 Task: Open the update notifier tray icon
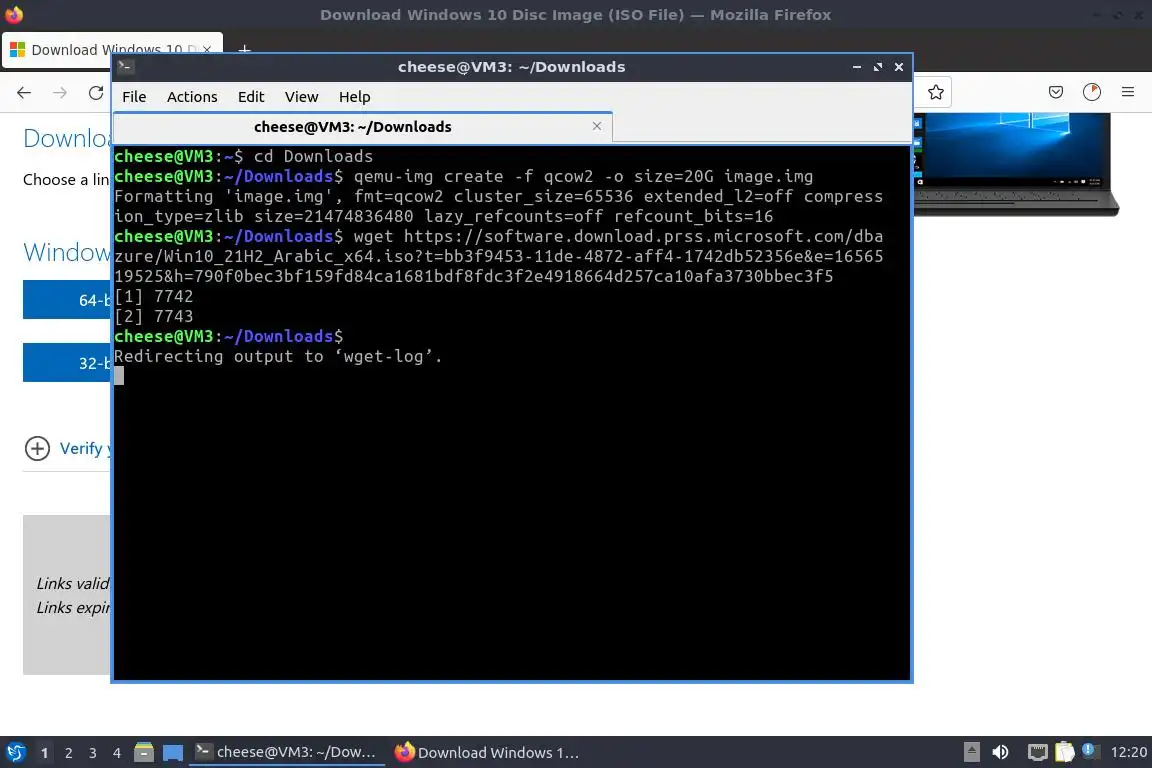click(x=1090, y=750)
